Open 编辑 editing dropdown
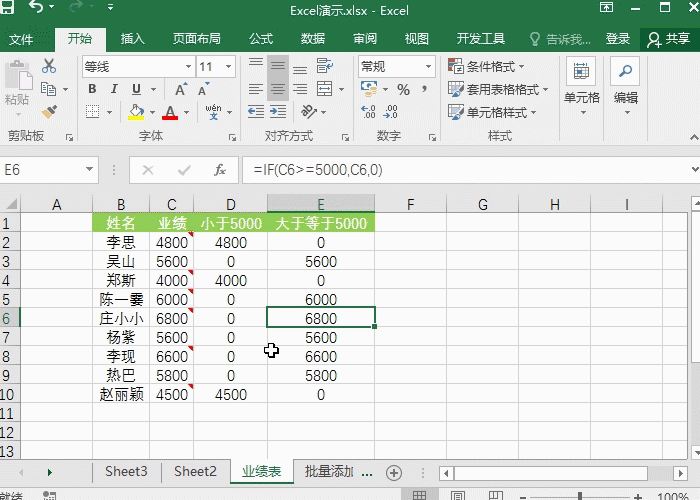This screenshot has width=700, height=500. click(x=625, y=87)
